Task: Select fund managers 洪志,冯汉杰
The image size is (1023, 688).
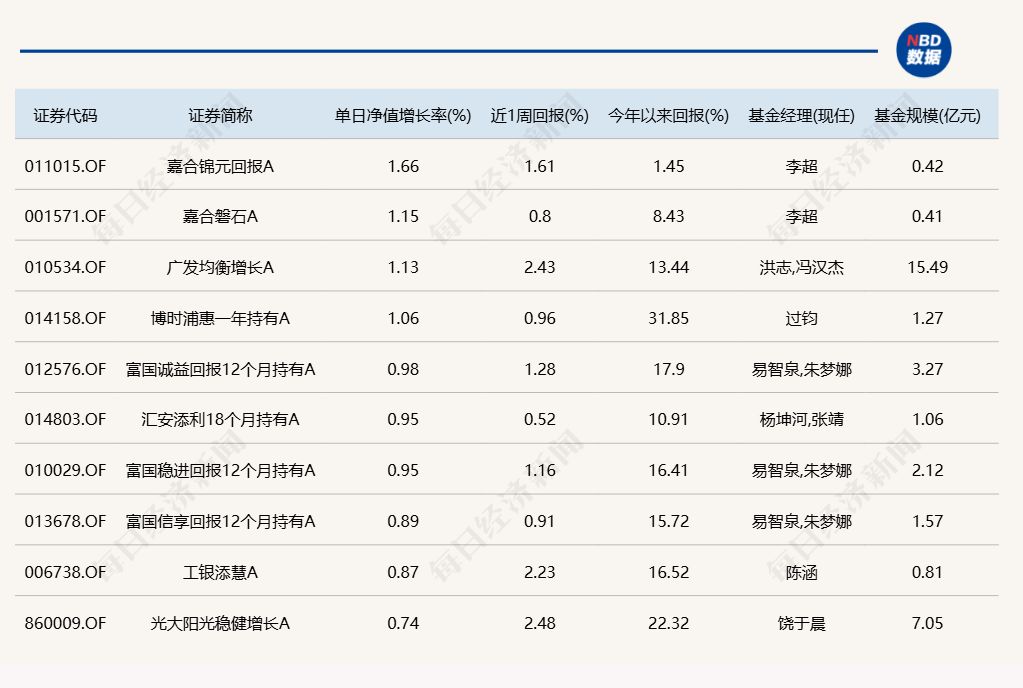Action: pos(801,267)
